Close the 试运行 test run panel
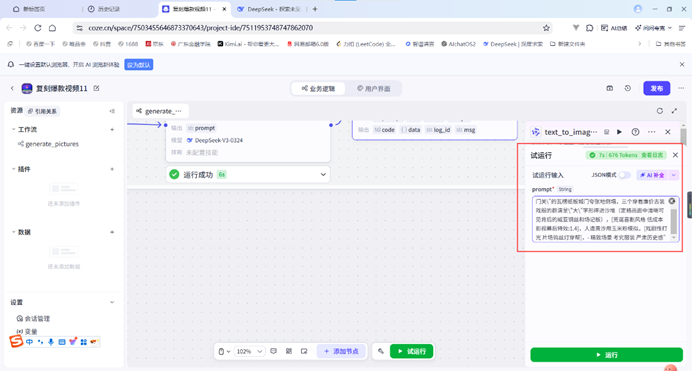The width and height of the screenshot is (692, 371). coord(675,155)
